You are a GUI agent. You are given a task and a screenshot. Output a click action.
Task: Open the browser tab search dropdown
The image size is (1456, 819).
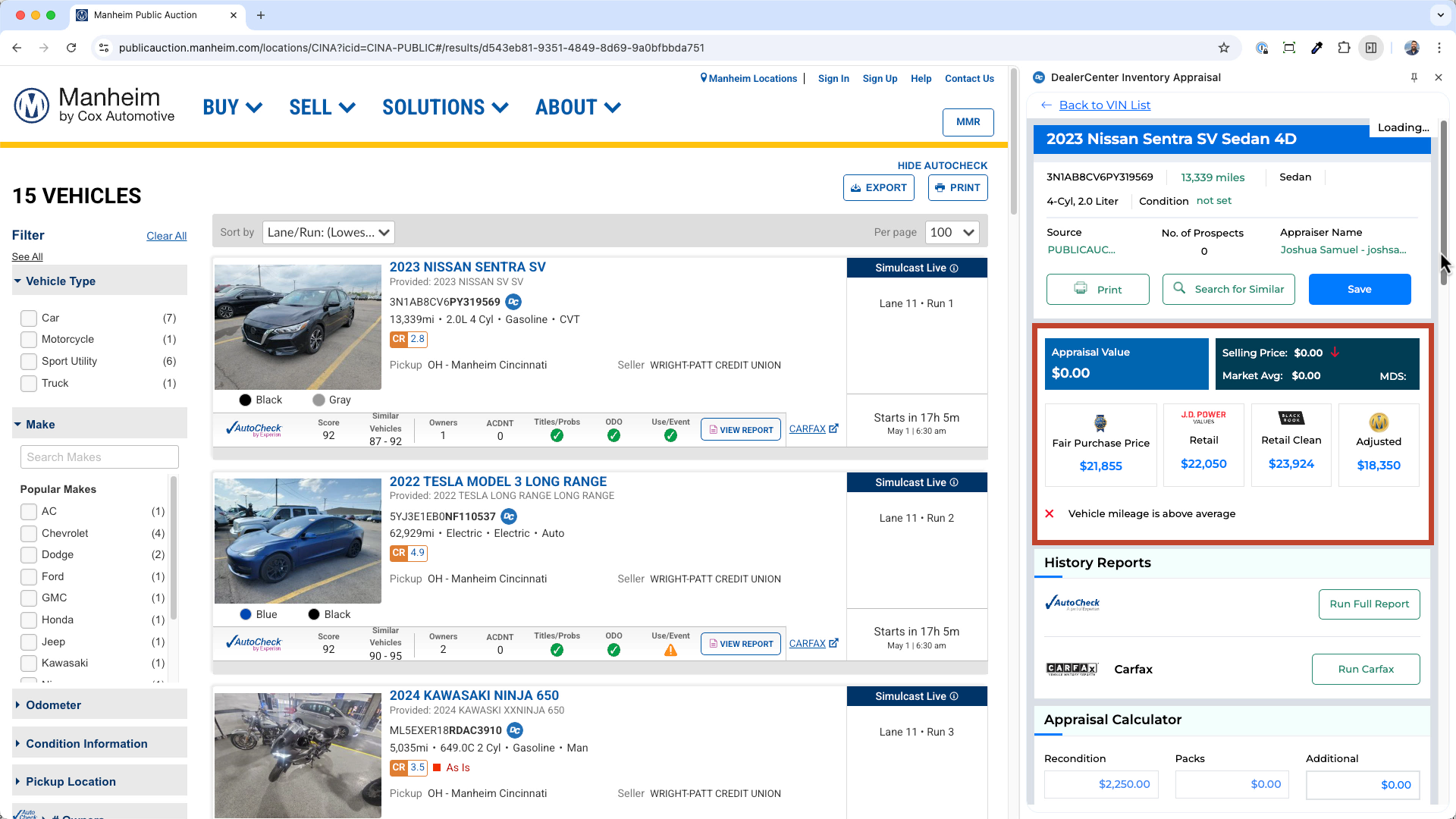click(1440, 15)
